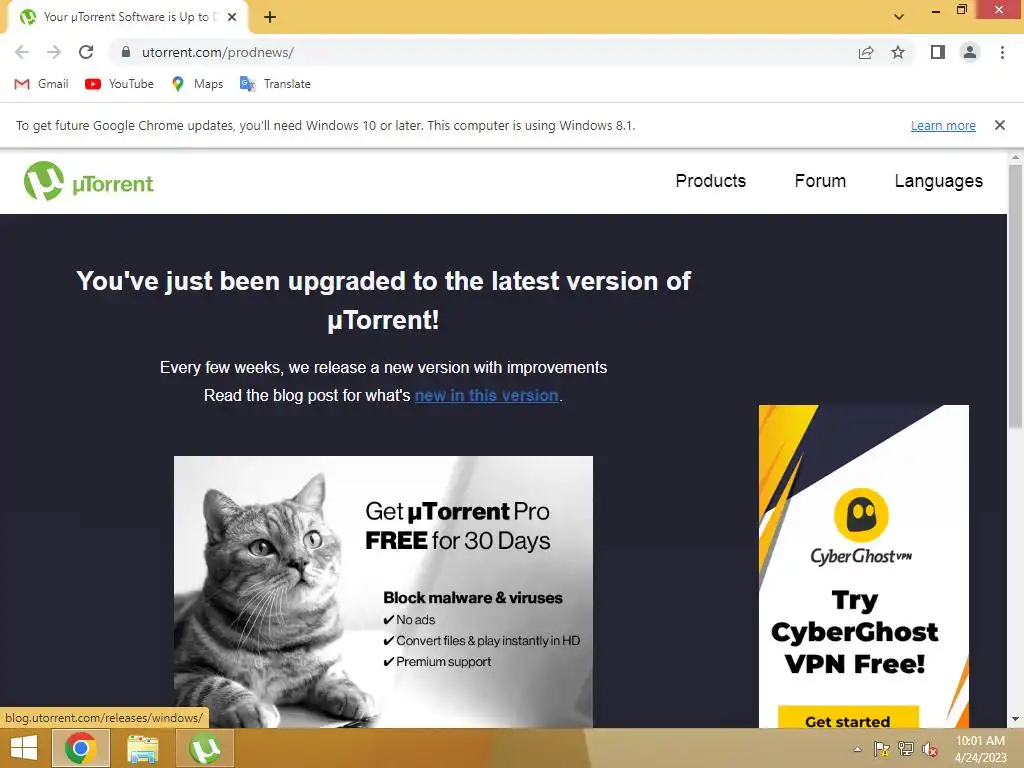Open the Products menu
This screenshot has height=768, width=1024.
tap(711, 181)
